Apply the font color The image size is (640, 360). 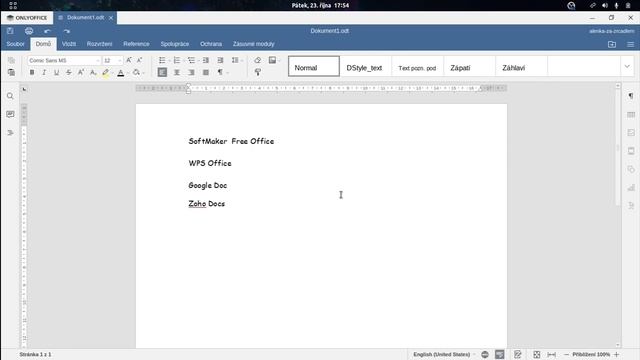click(121, 73)
